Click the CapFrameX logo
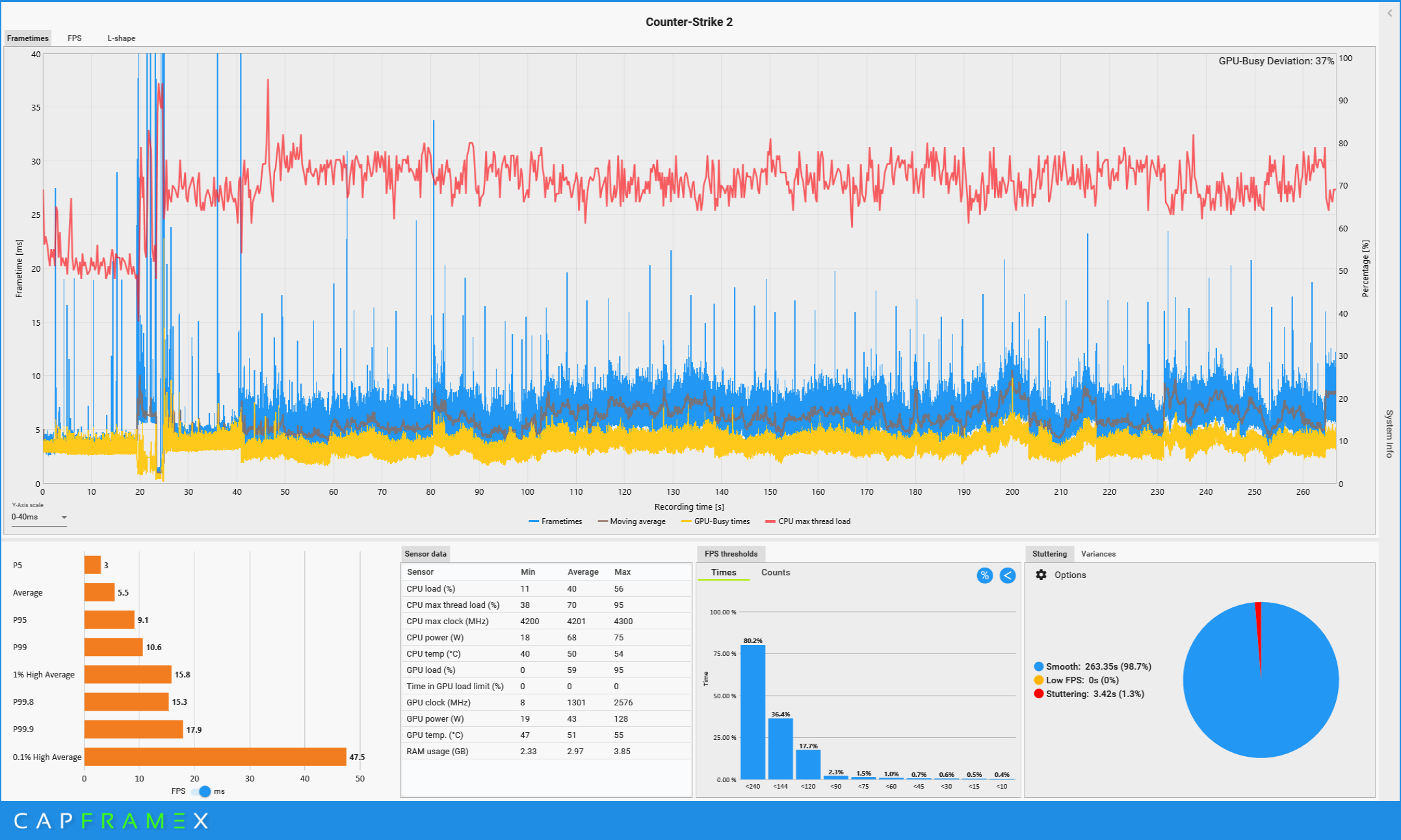The width and height of the screenshot is (1401, 840). pyautogui.click(x=111, y=820)
